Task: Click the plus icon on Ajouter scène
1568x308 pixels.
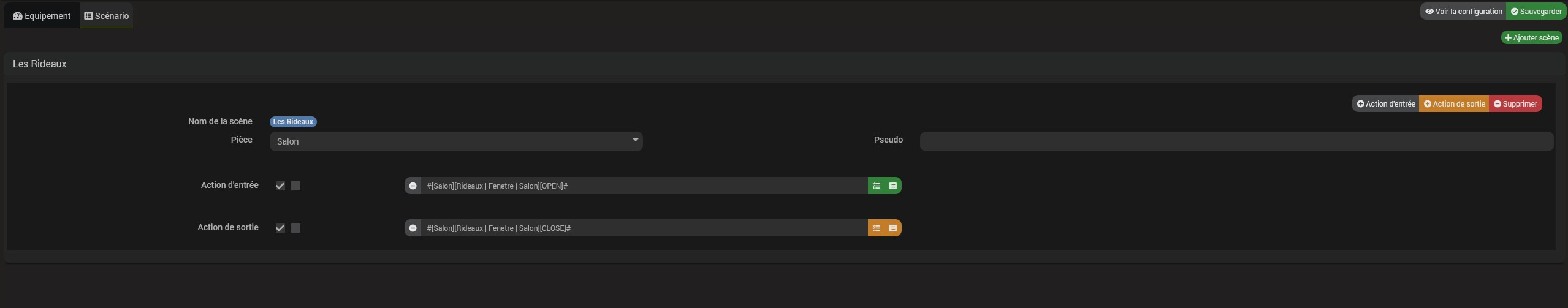Action: (x=1508, y=38)
